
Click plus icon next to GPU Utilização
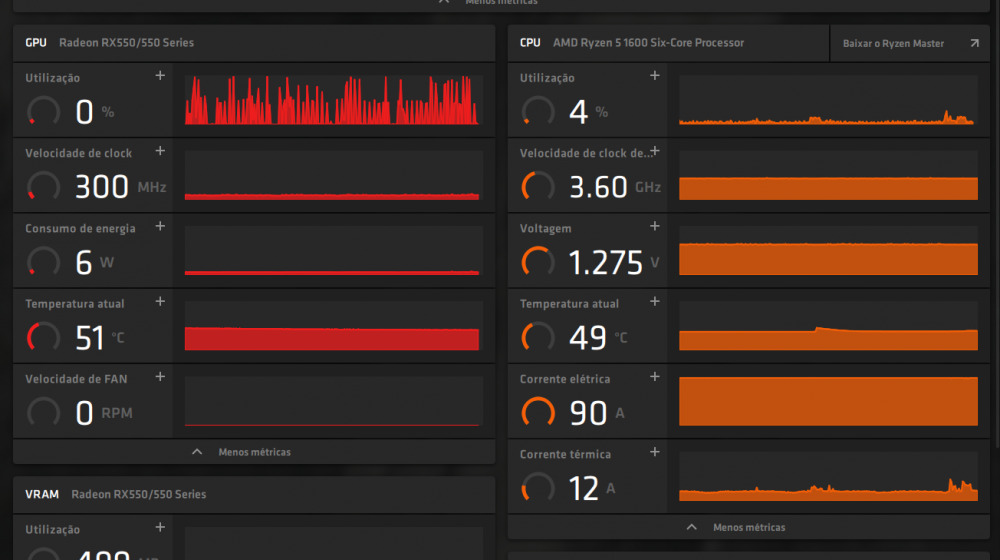160,76
